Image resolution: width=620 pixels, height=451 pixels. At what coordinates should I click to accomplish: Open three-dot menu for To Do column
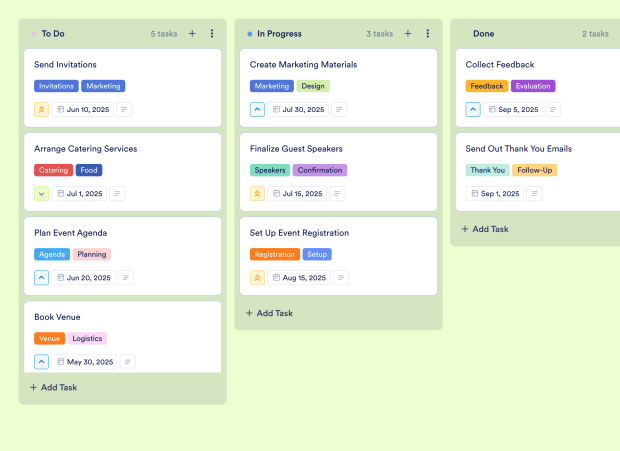tap(212, 34)
